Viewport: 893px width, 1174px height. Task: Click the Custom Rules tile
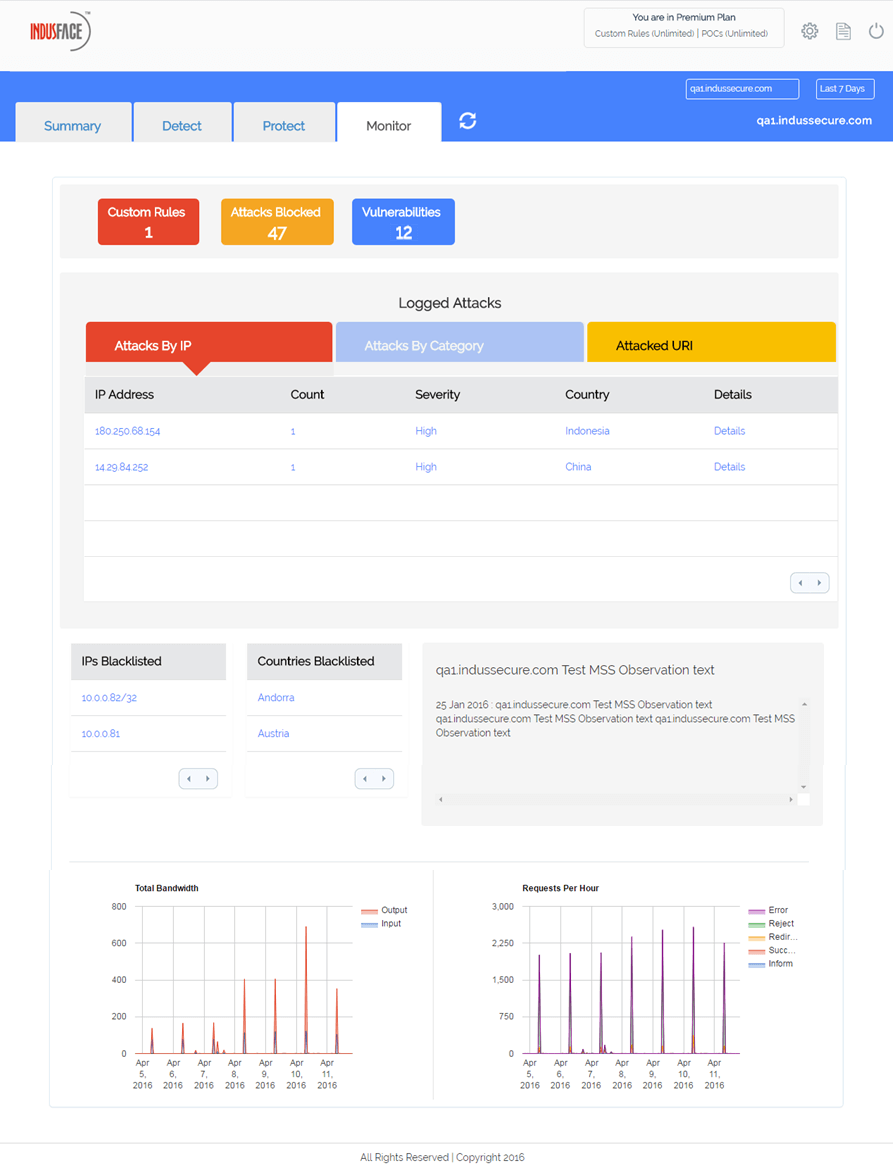tap(148, 222)
